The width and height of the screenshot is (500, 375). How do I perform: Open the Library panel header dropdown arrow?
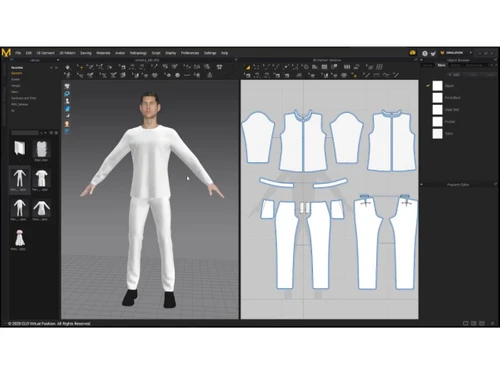[58, 60]
